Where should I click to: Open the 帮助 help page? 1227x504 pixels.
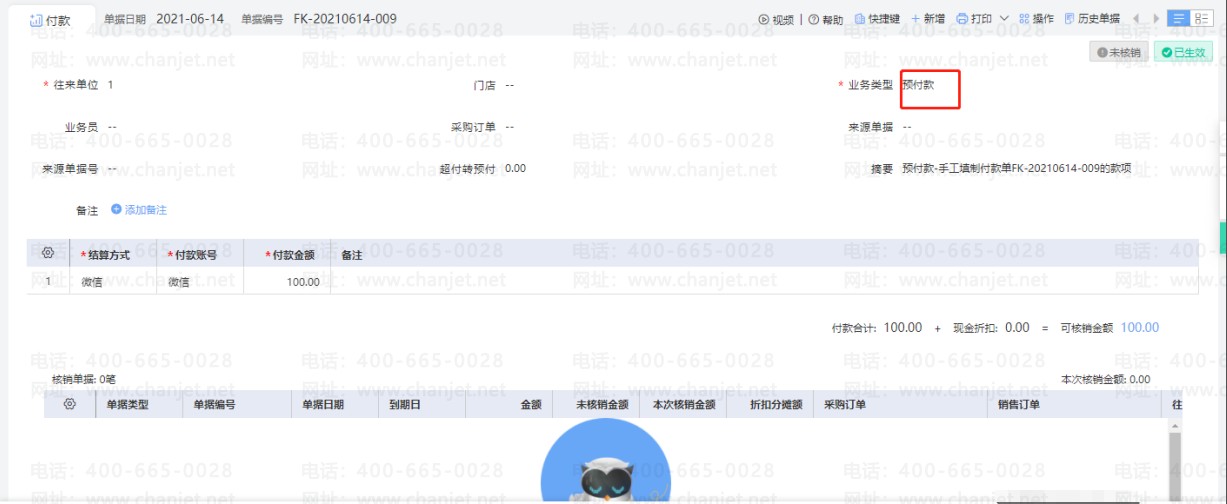pos(825,19)
